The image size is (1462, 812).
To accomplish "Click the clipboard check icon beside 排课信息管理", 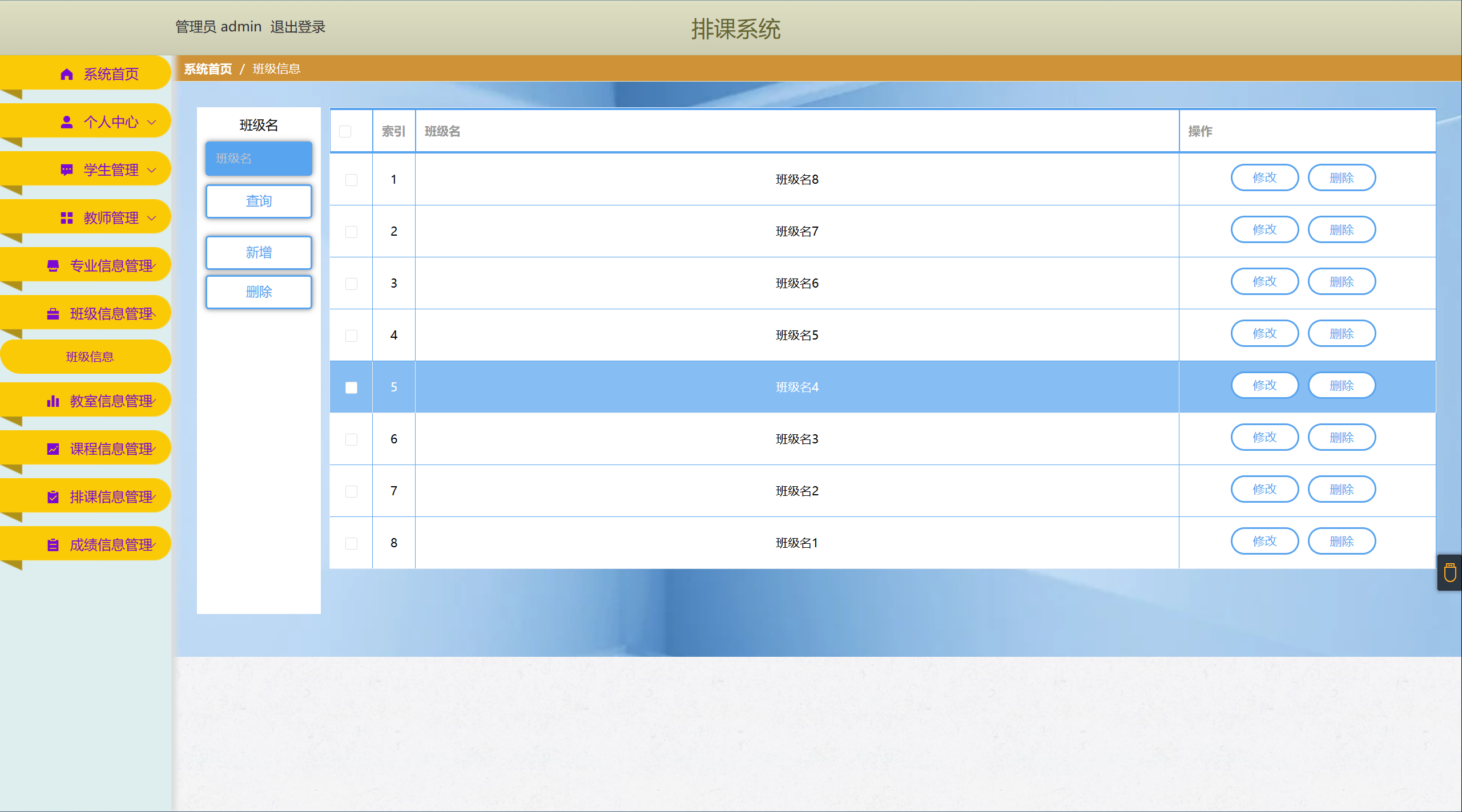I will coord(53,497).
